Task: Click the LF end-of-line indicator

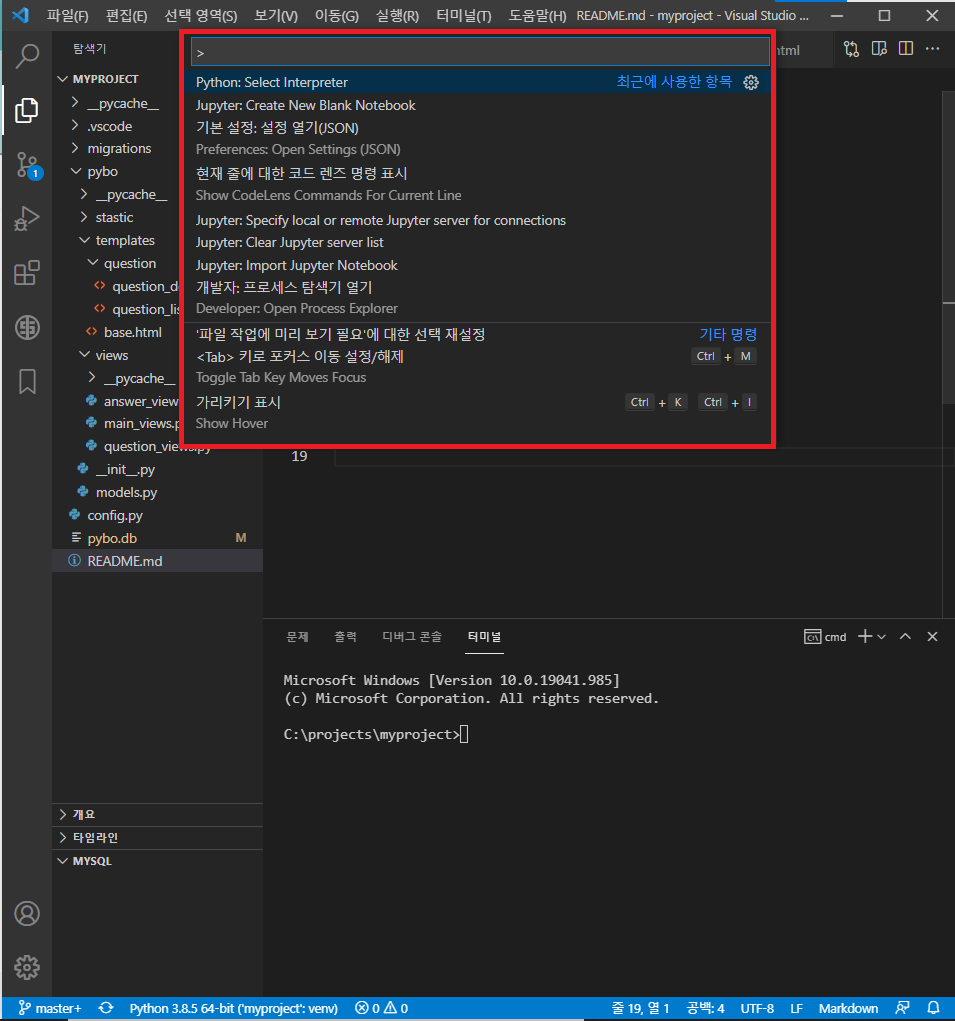Action: coord(796,1008)
